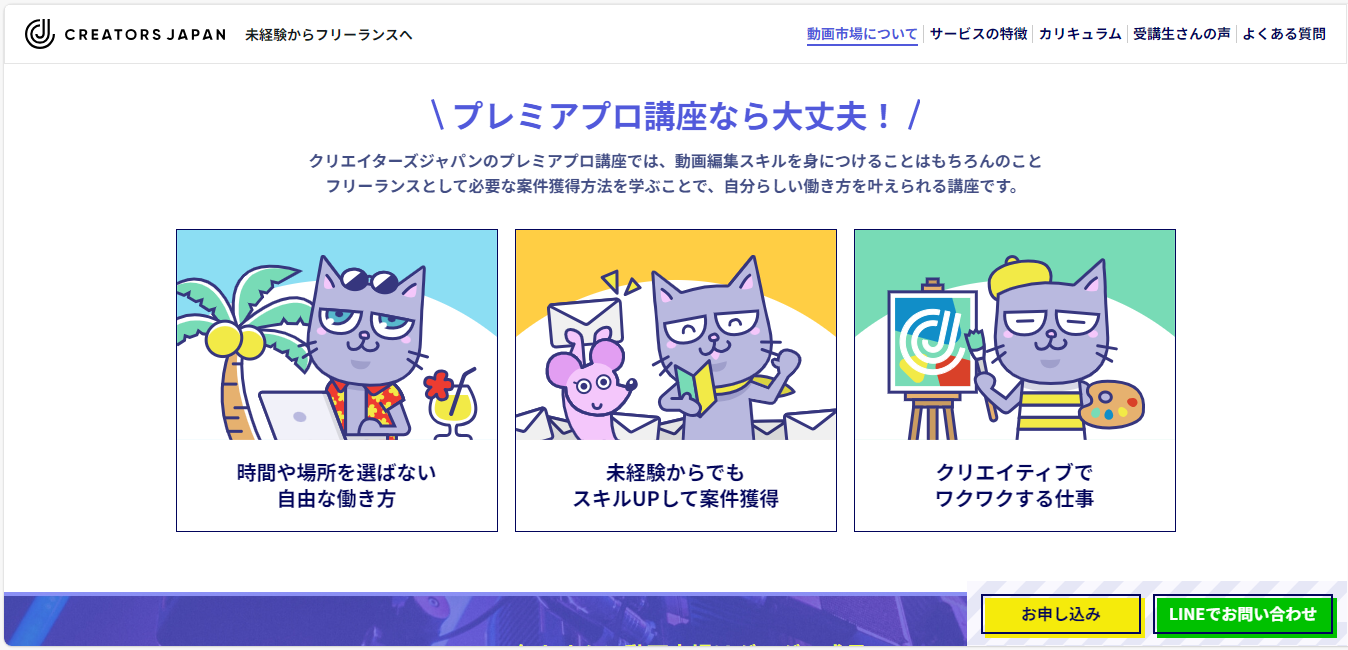Click the tropical drink glass icon
The width and height of the screenshot is (1348, 650).
(452, 402)
